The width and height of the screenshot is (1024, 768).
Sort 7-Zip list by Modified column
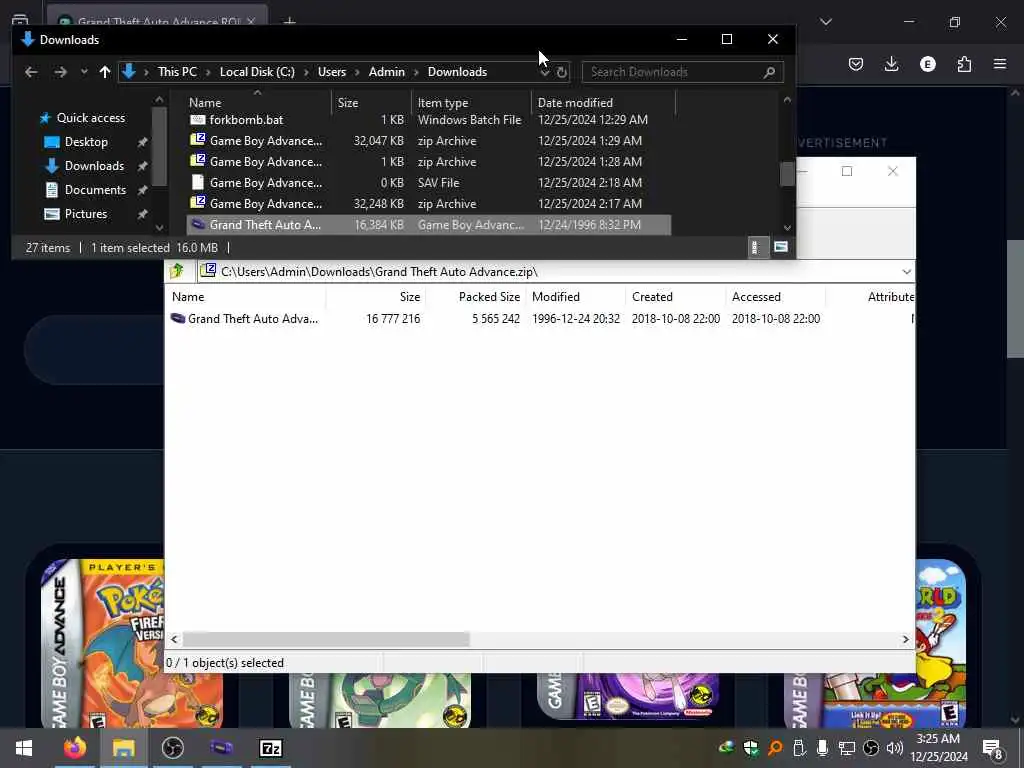[556, 296]
